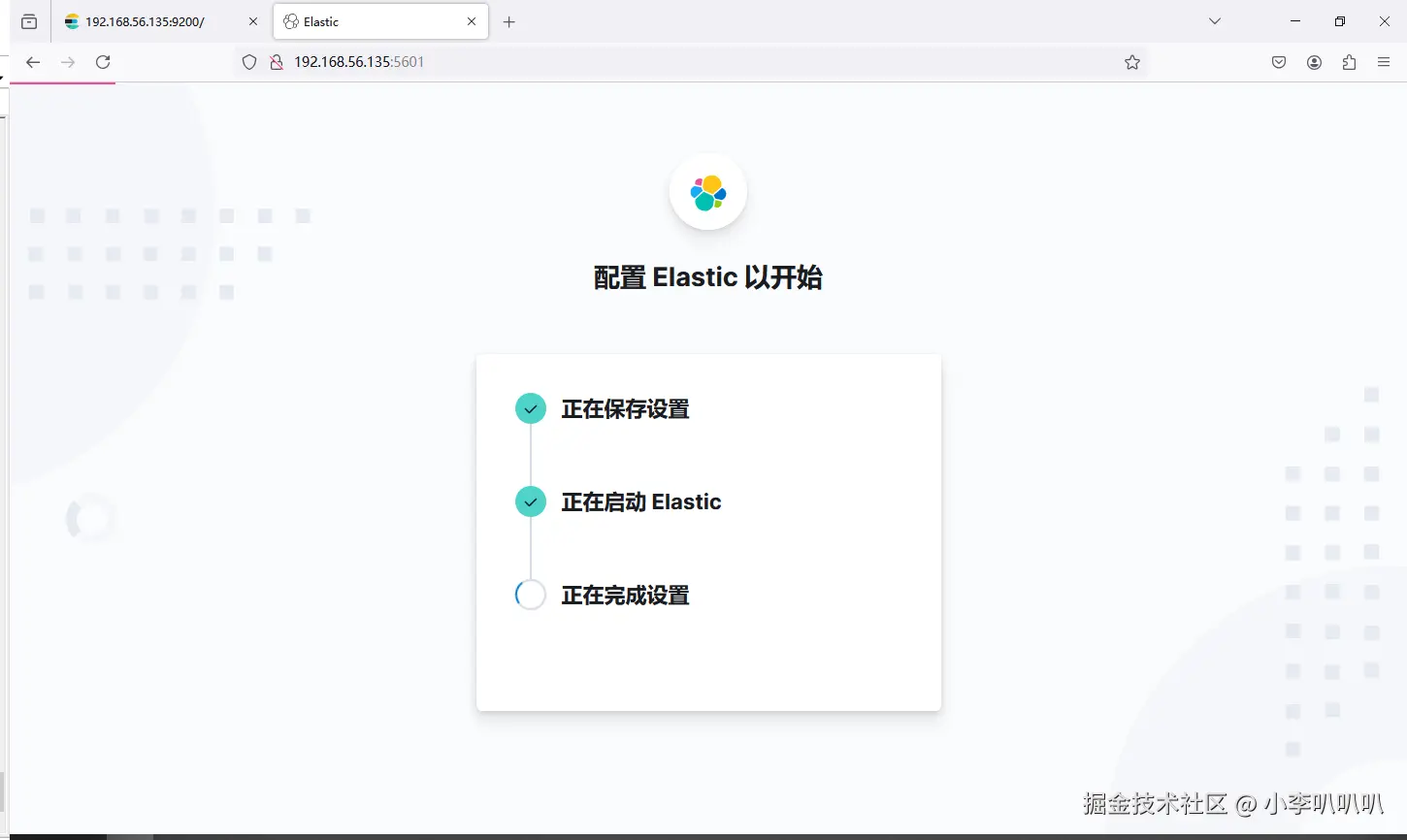This screenshot has width=1407, height=840.
Task: Open the Pocket save icon
Action: coord(1279,62)
